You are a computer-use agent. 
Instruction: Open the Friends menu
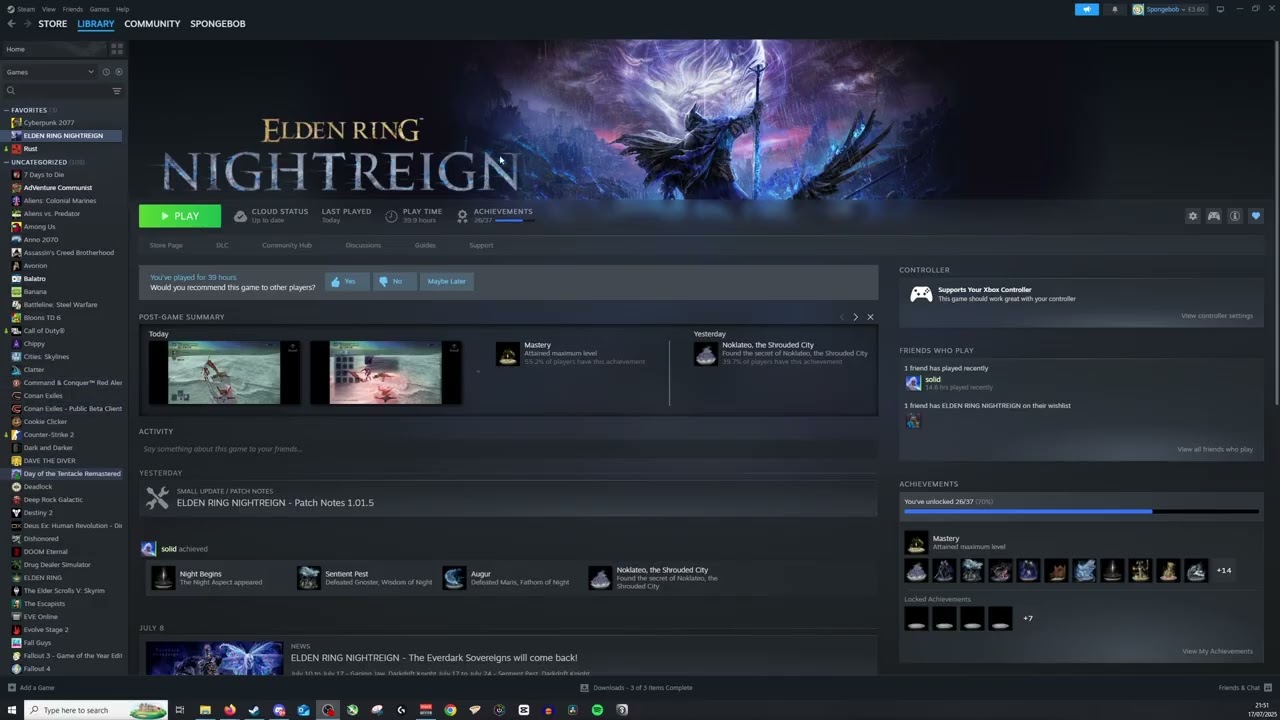pyautogui.click(x=73, y=9)
